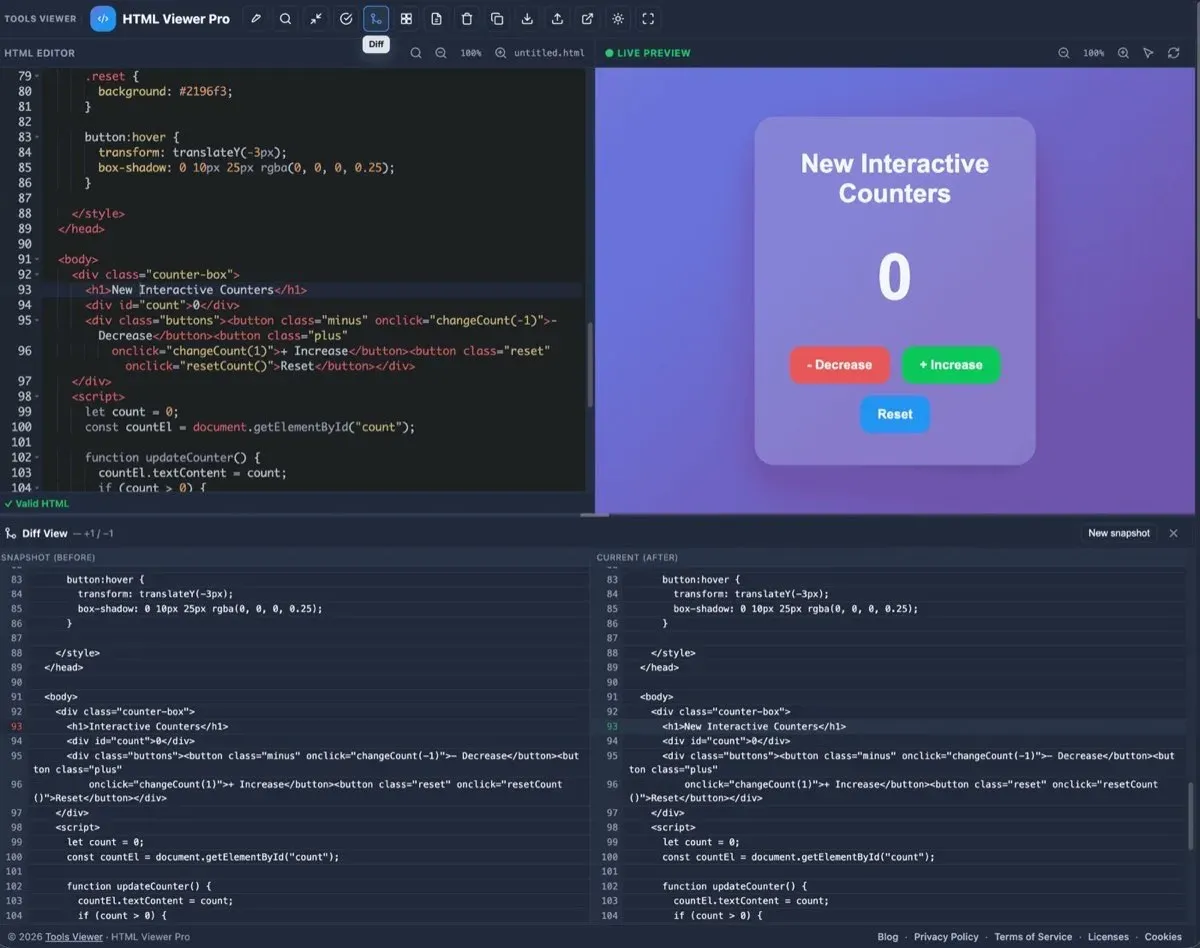This screenshot has width=1200, height=948.
Task: Open the Blog footer link
Action: 888,937
